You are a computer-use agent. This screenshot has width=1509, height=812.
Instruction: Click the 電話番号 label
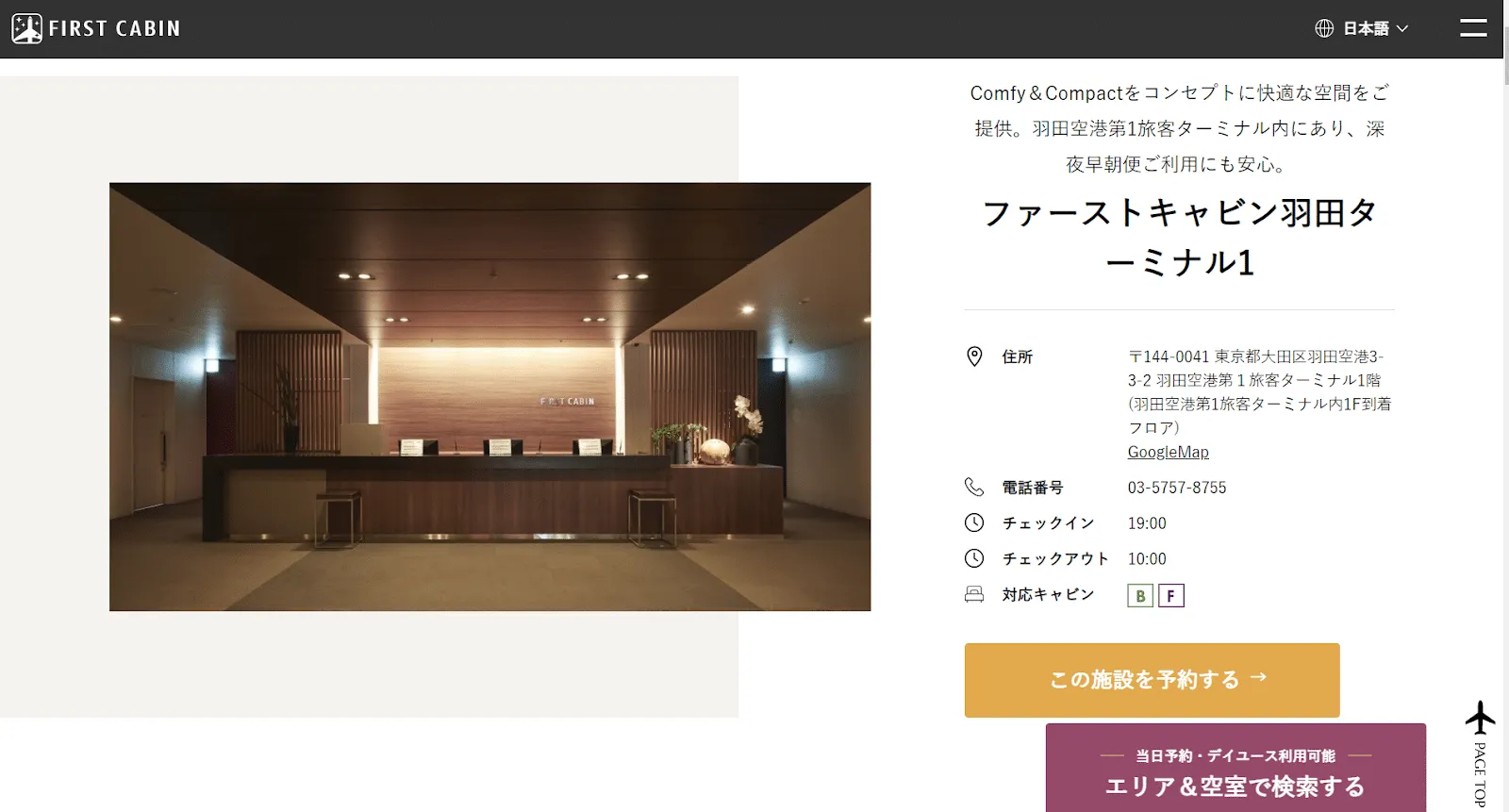point(1032,488)
